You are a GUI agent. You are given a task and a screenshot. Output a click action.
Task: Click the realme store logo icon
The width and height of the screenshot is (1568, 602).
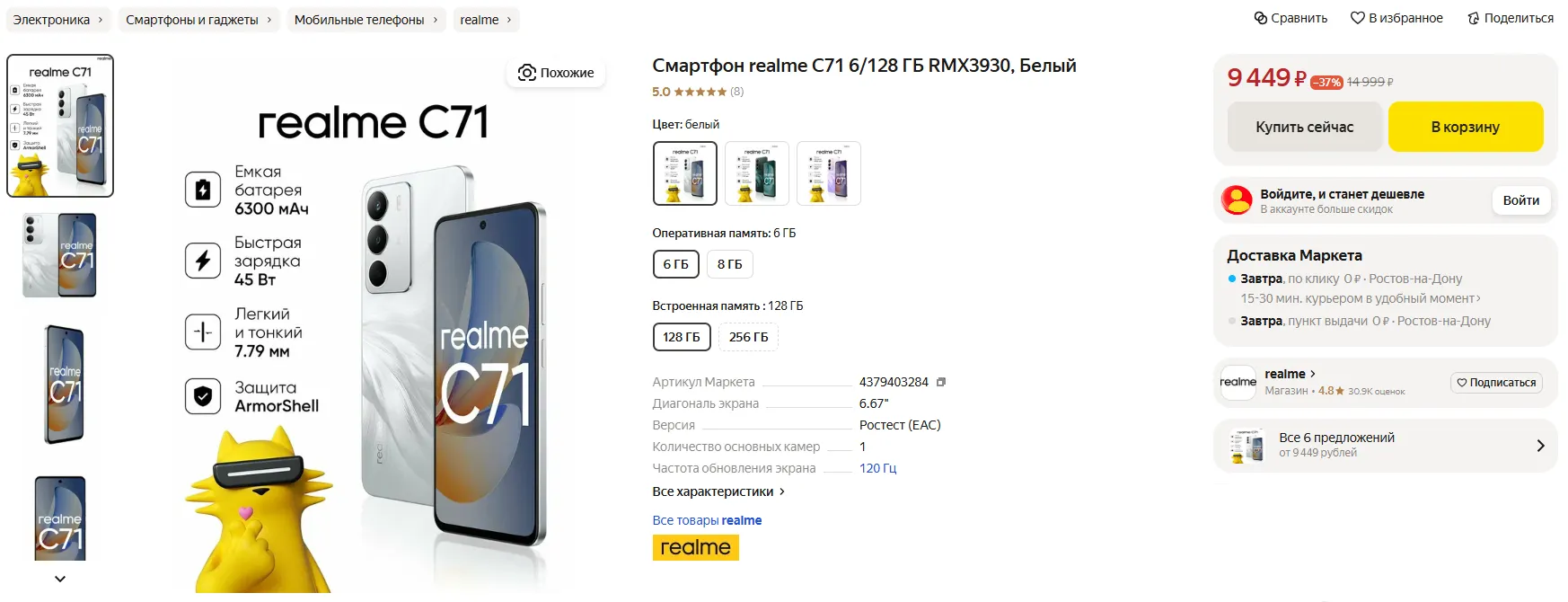(x=1238, y=382)
